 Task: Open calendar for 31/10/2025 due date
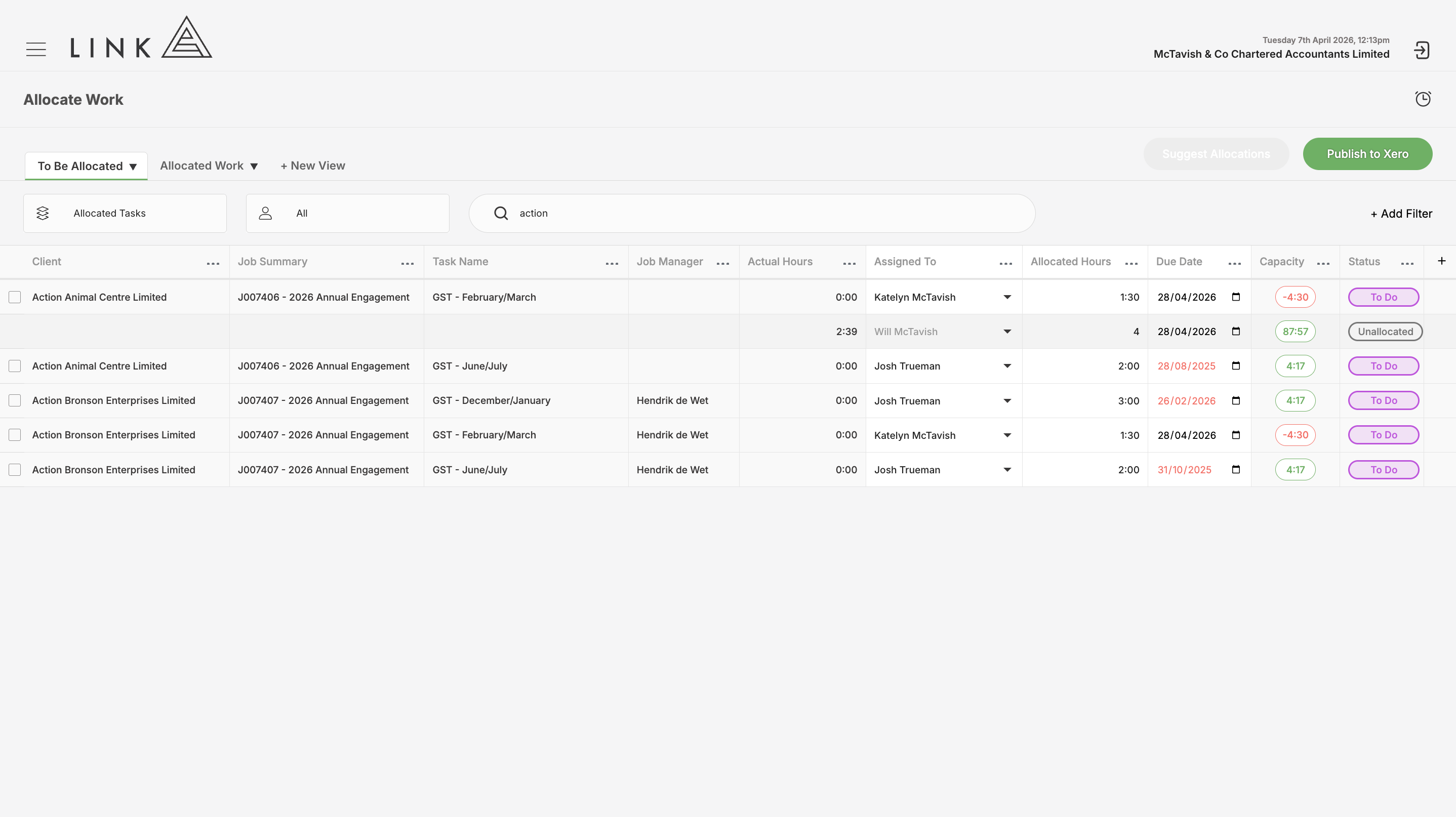click(x=1236, y=470)
